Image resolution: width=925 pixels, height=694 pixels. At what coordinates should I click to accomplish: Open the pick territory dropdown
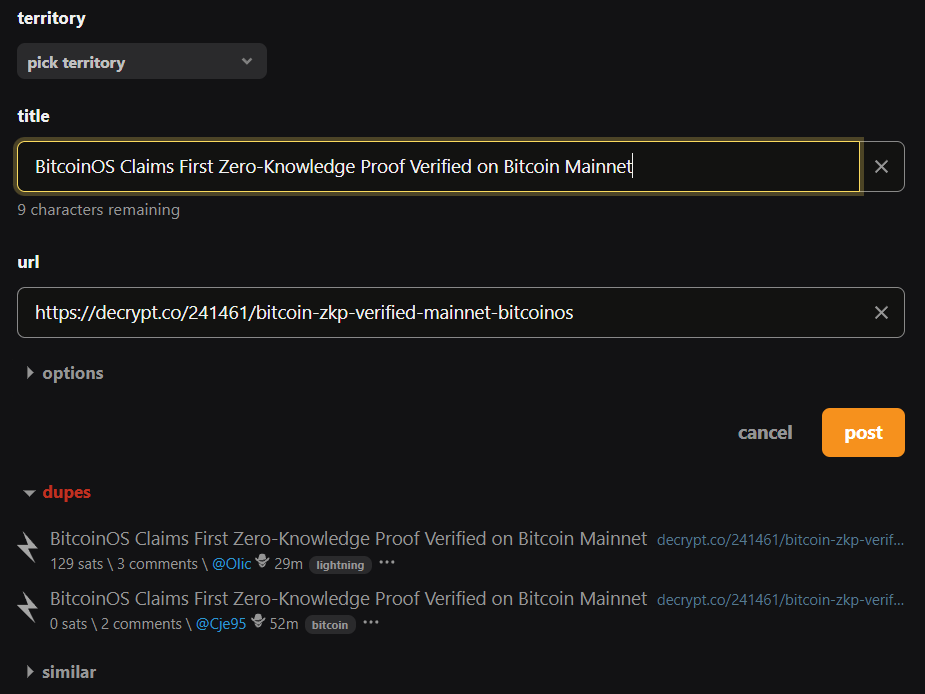click(x=142, y=62)
